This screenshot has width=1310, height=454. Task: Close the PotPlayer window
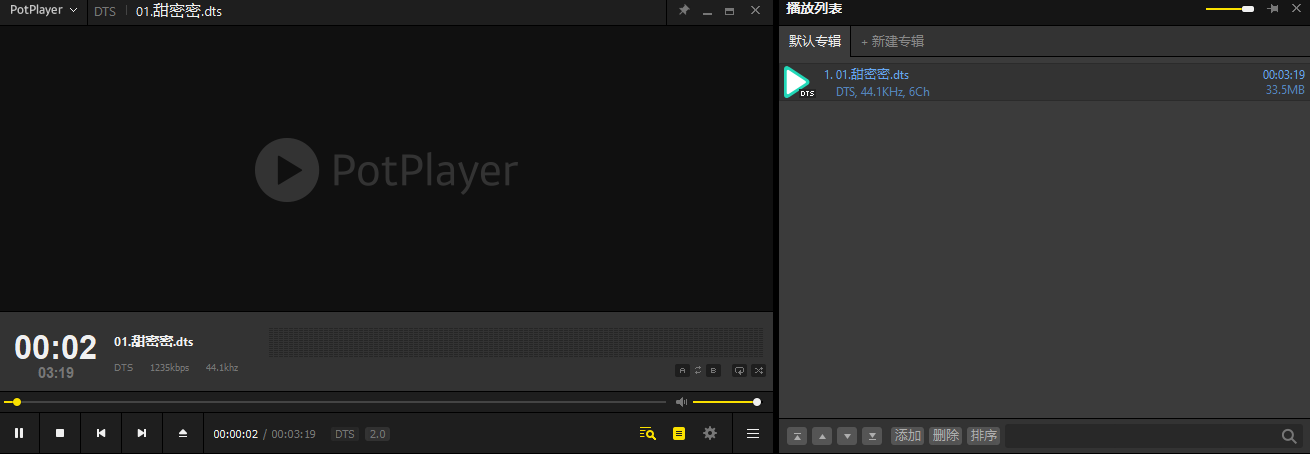tap(755, 10)
